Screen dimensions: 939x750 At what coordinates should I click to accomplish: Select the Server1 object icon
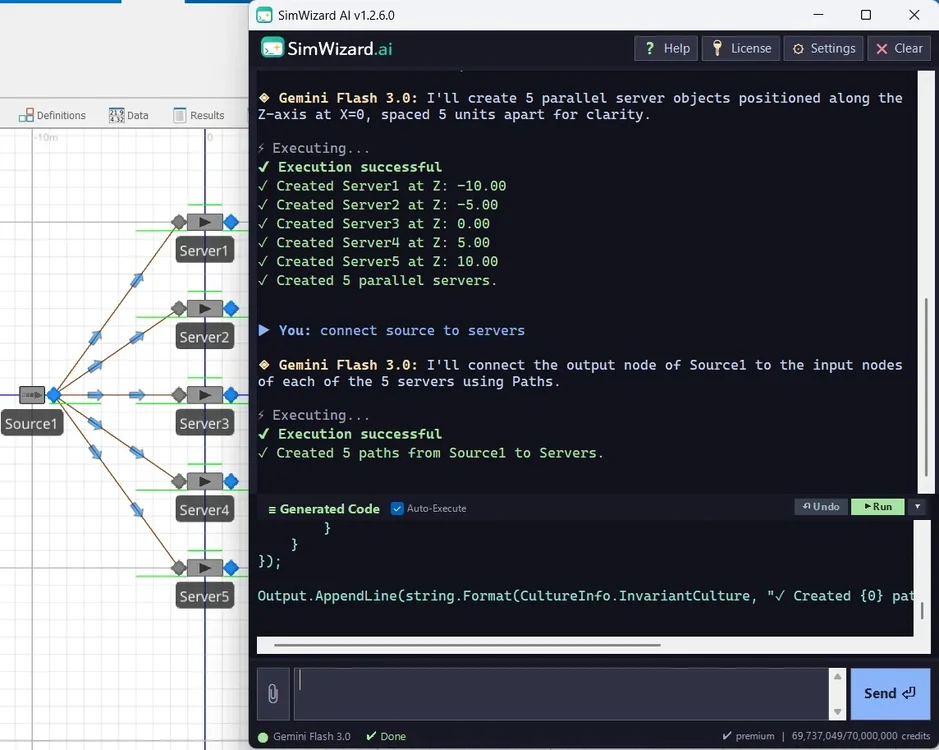tap(205, 222)
